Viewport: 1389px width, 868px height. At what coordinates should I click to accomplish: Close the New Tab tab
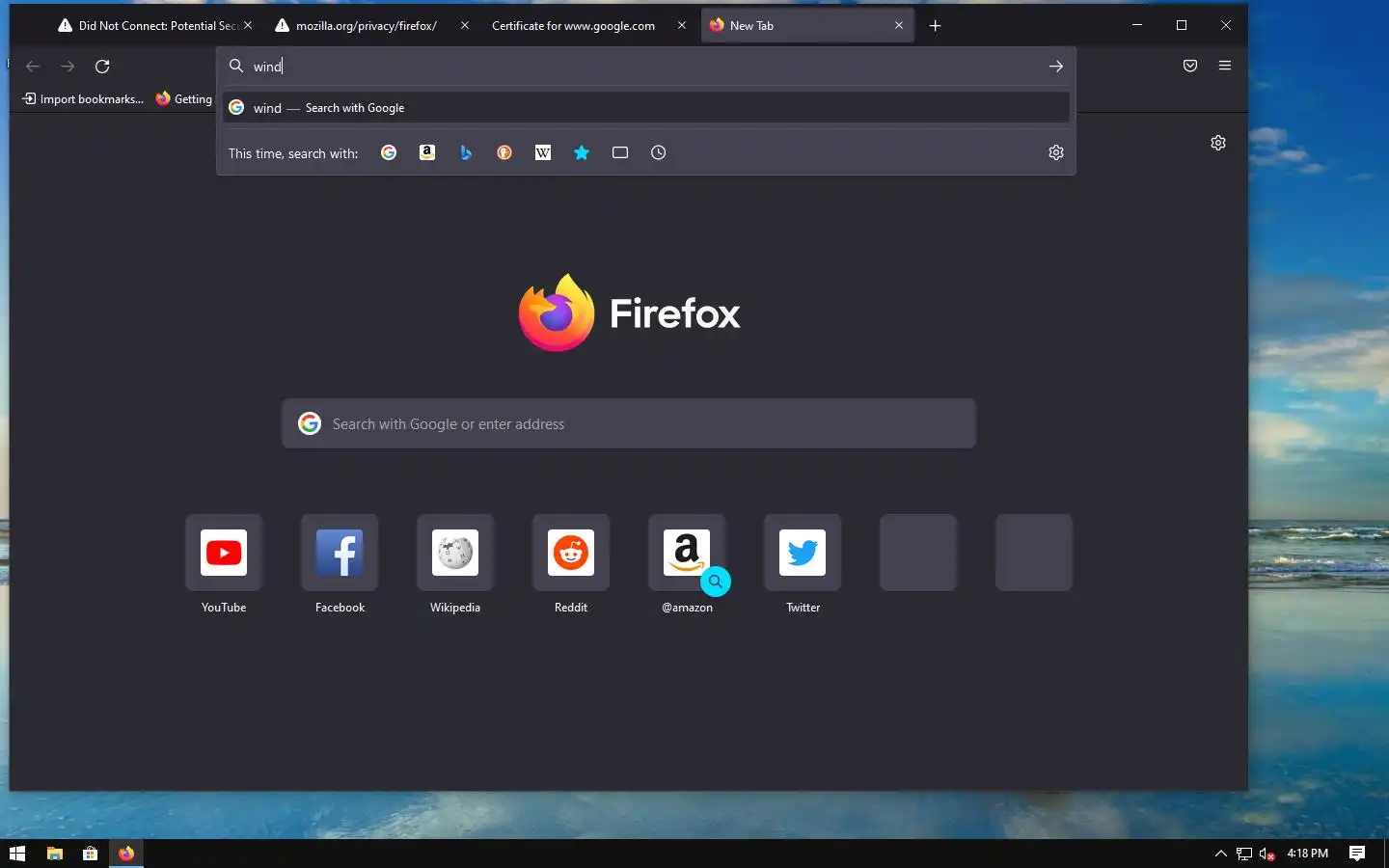[899, 26]
